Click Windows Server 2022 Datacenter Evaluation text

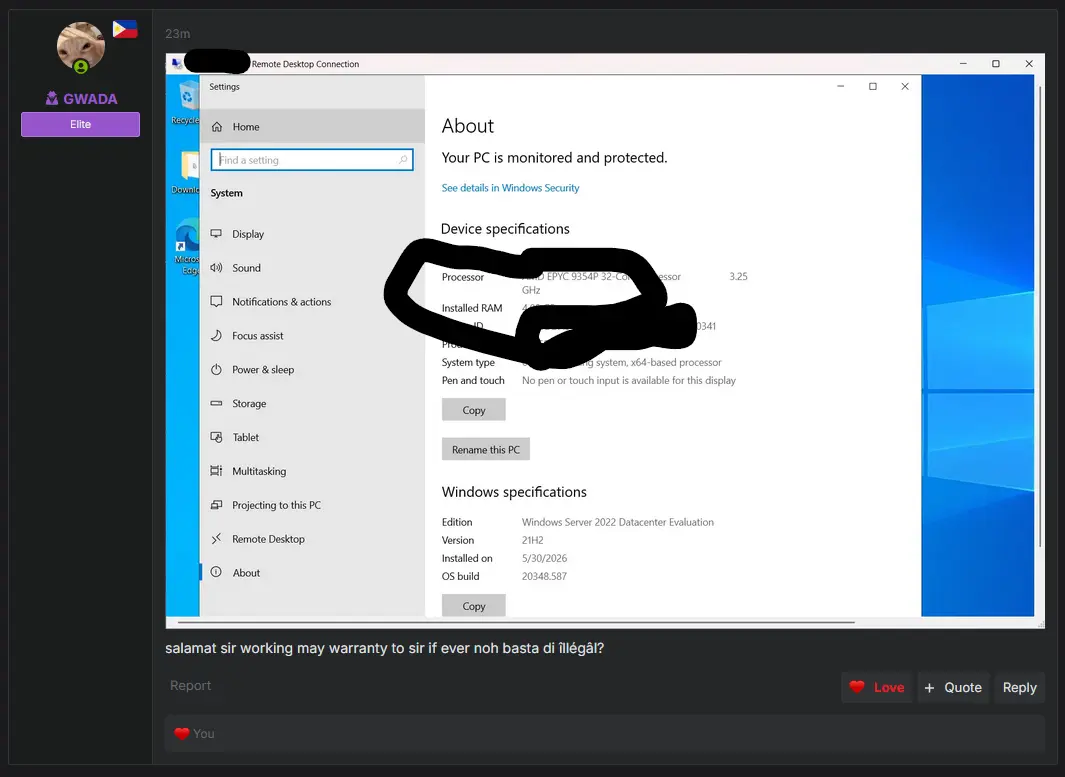(x=617, y=522)
